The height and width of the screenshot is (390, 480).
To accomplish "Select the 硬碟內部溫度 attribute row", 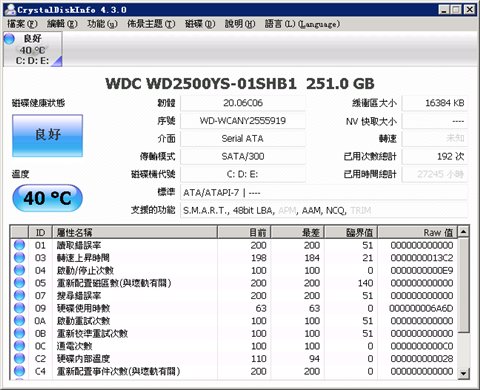I will pyautogui.click(x=234, y=358).
